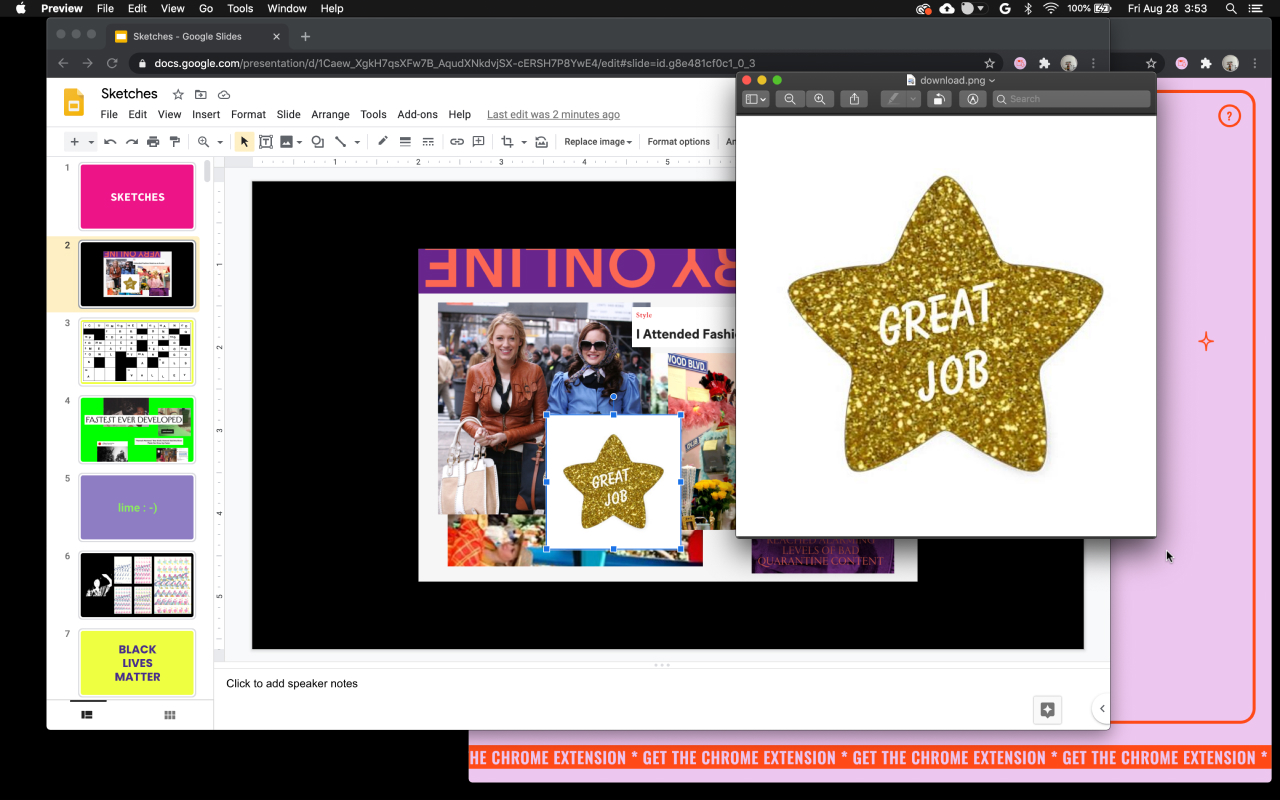1280x800 pixels.
Task: Switch to grid view of slides
Action: [x=170, y=715]
